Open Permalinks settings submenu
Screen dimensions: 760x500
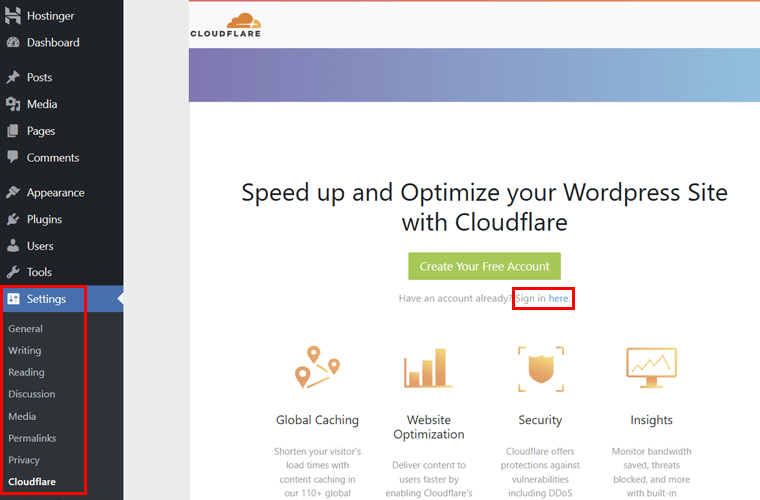(x=32, y=438)
